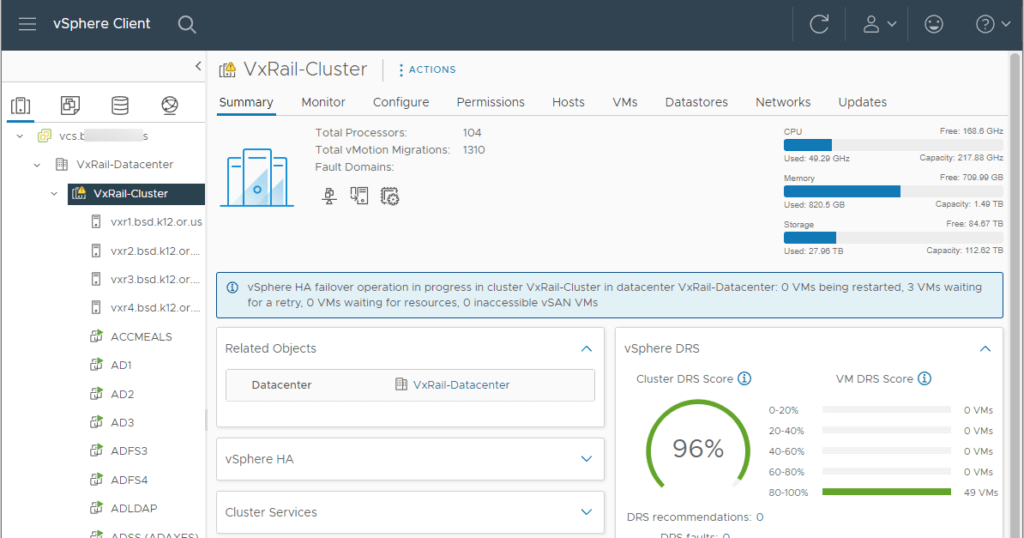Screen dimensions: 1024x538
Task: Click the ACCMEALS VM icon
Action: tap(96, 336)
